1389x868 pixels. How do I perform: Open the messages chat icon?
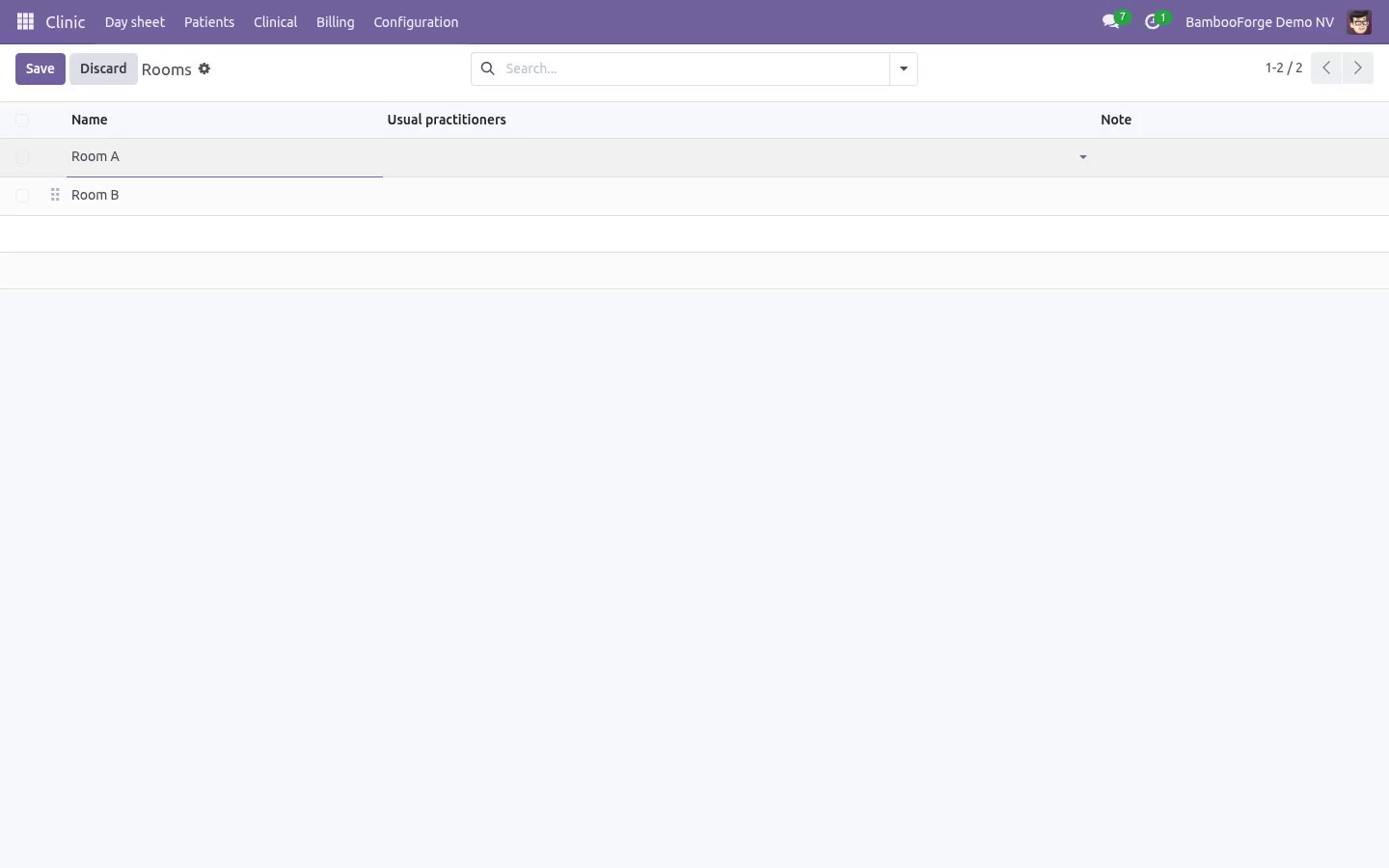(x=1111, y=21)
